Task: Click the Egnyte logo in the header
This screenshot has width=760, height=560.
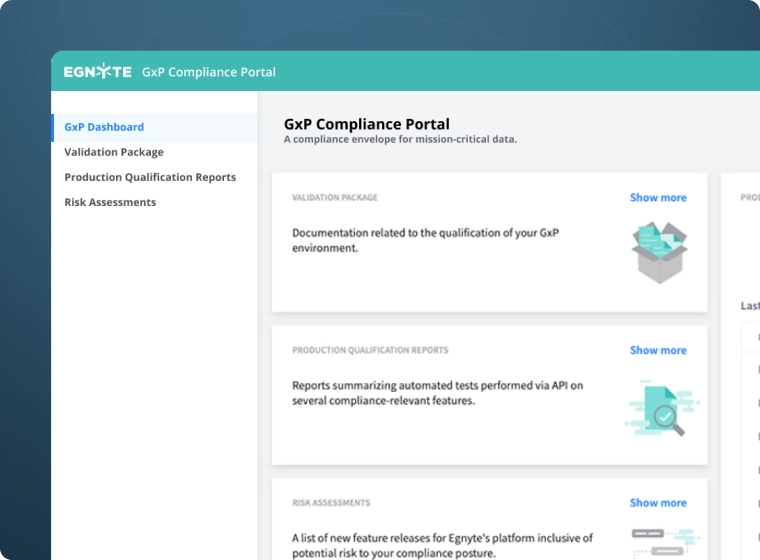Action: 97,72
